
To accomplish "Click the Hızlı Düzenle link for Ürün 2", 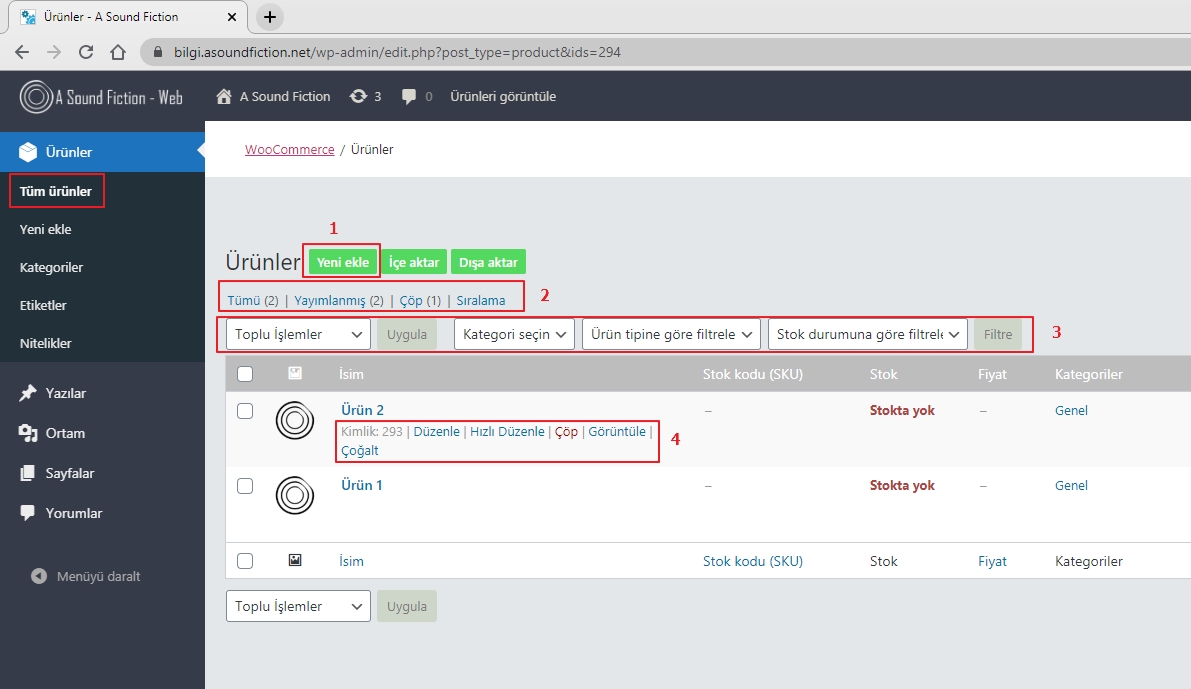I will point(507,432).
